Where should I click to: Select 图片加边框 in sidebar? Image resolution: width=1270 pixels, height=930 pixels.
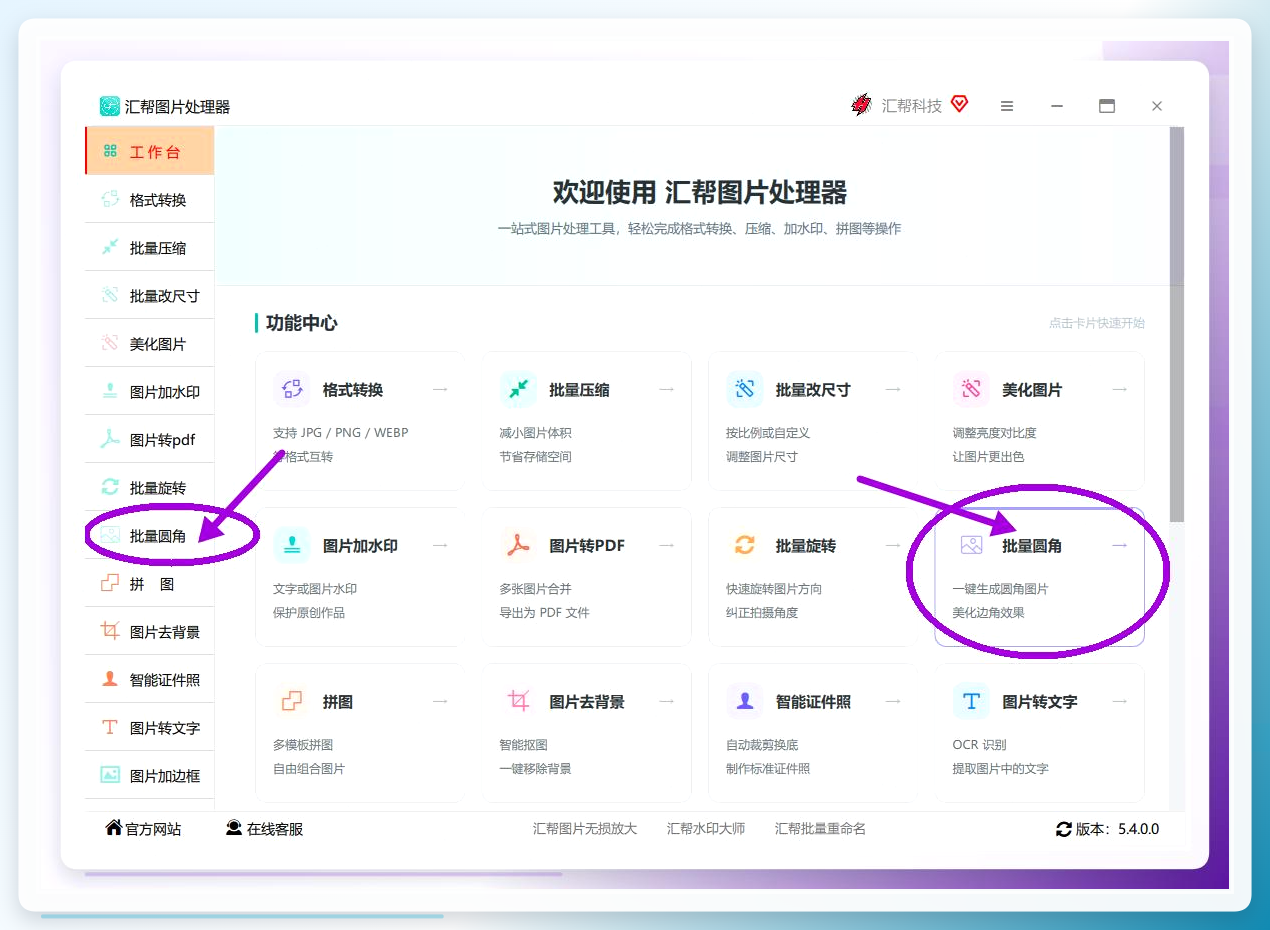click(x=150, y=775)
